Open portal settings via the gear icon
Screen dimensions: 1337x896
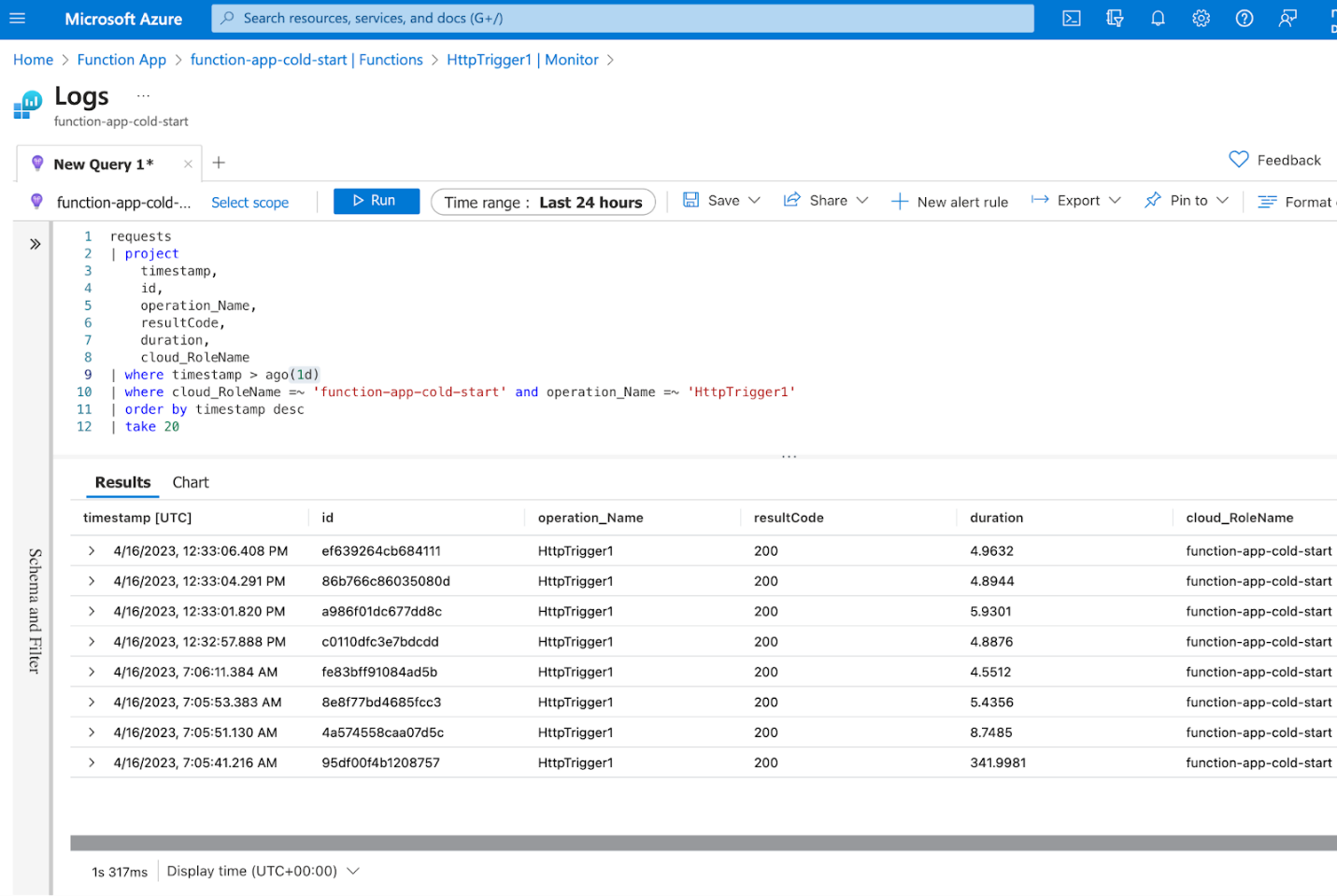coord(1201,19)
